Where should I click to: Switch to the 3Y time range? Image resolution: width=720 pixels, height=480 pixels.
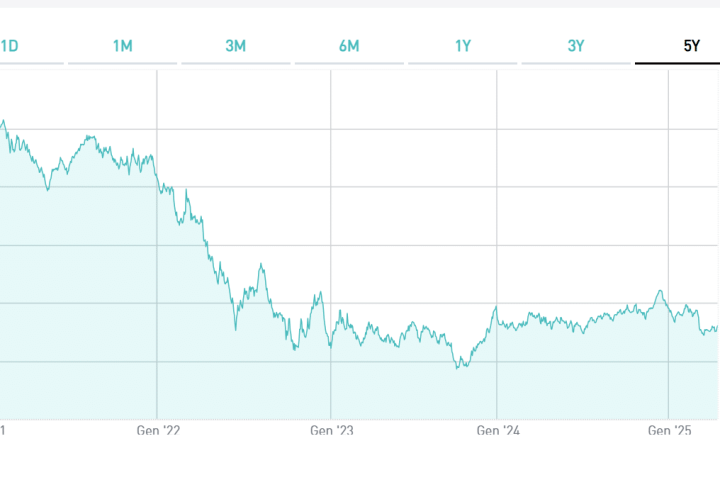(x=576, y=45)
